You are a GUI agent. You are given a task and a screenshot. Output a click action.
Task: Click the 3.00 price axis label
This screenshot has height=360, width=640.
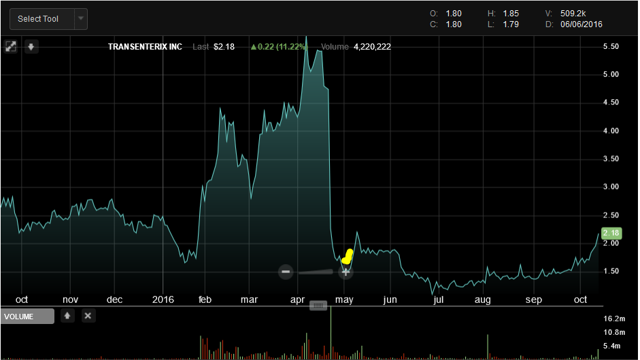tap(611, 187)
